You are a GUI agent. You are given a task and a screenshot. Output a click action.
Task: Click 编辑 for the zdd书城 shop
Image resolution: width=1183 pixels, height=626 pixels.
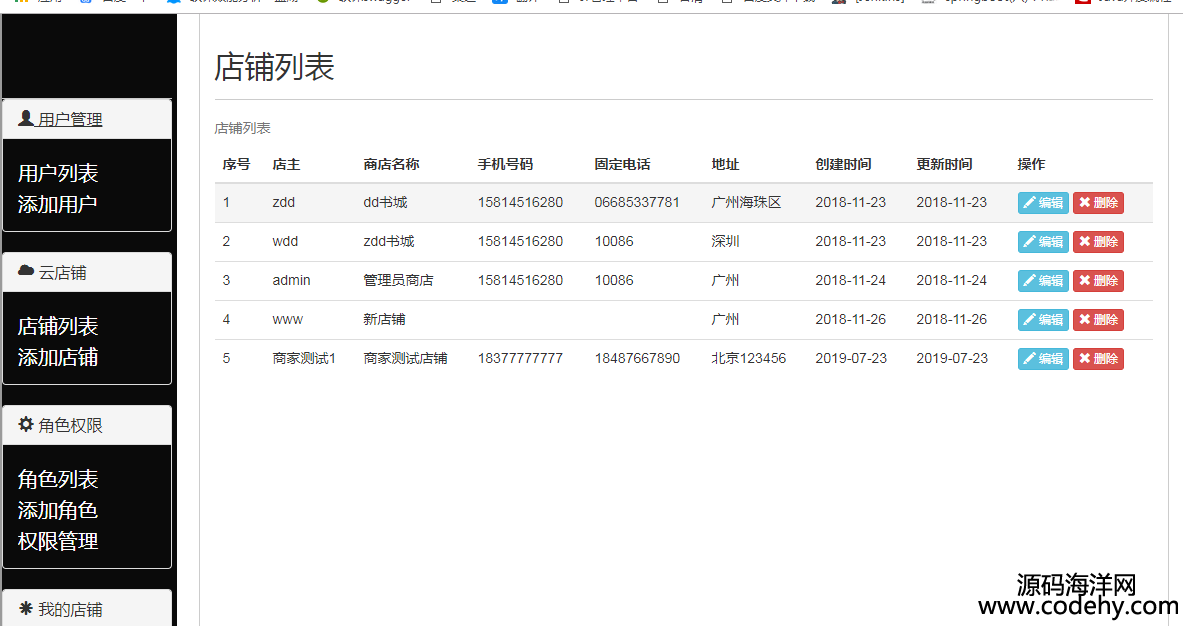point(1043,242)
